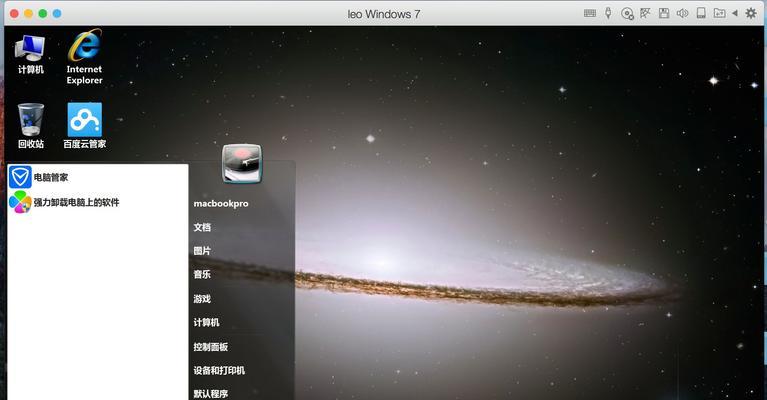This screenshot has width=767, height=400.
Task: Click the yellow minimize window button
Action: (x=28, y=14)
